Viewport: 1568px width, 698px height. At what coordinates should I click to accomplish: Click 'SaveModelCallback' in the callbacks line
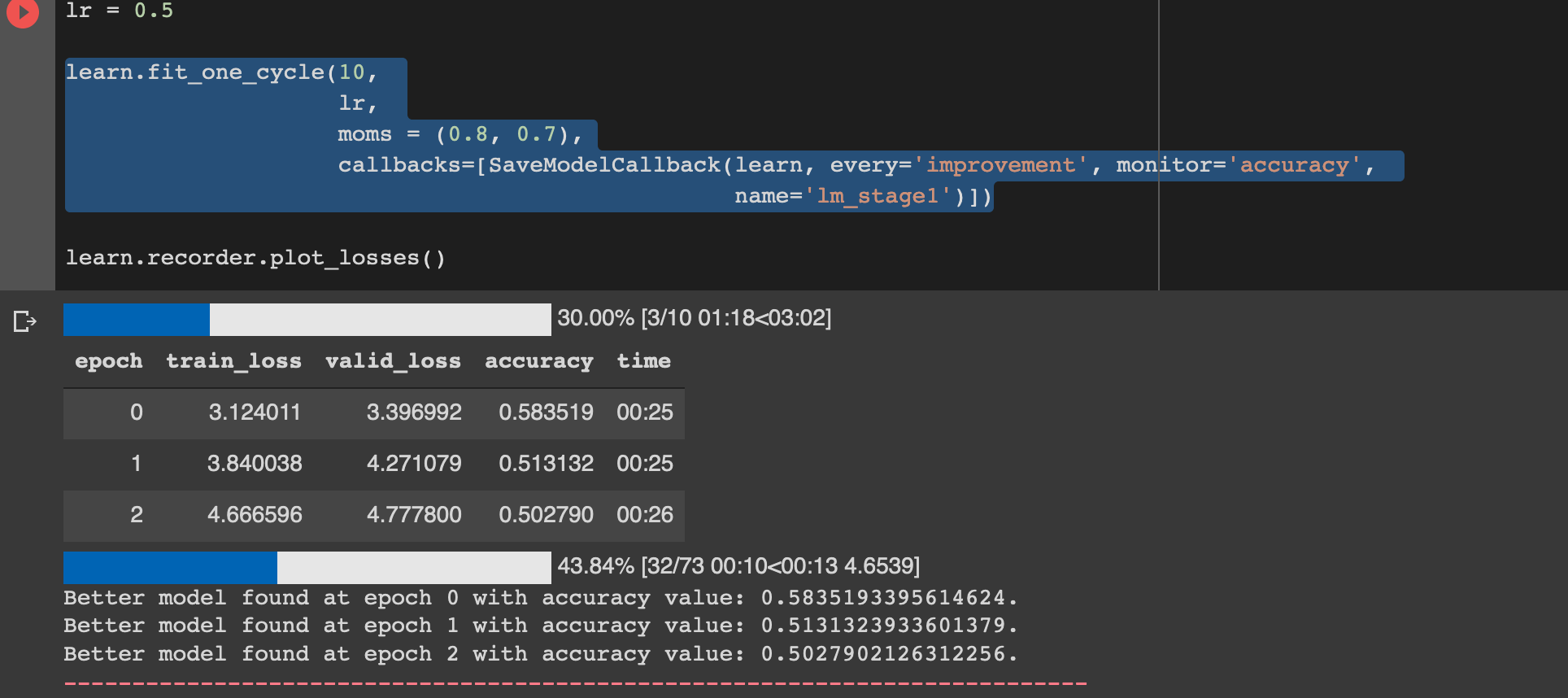[x=604, y=165]
